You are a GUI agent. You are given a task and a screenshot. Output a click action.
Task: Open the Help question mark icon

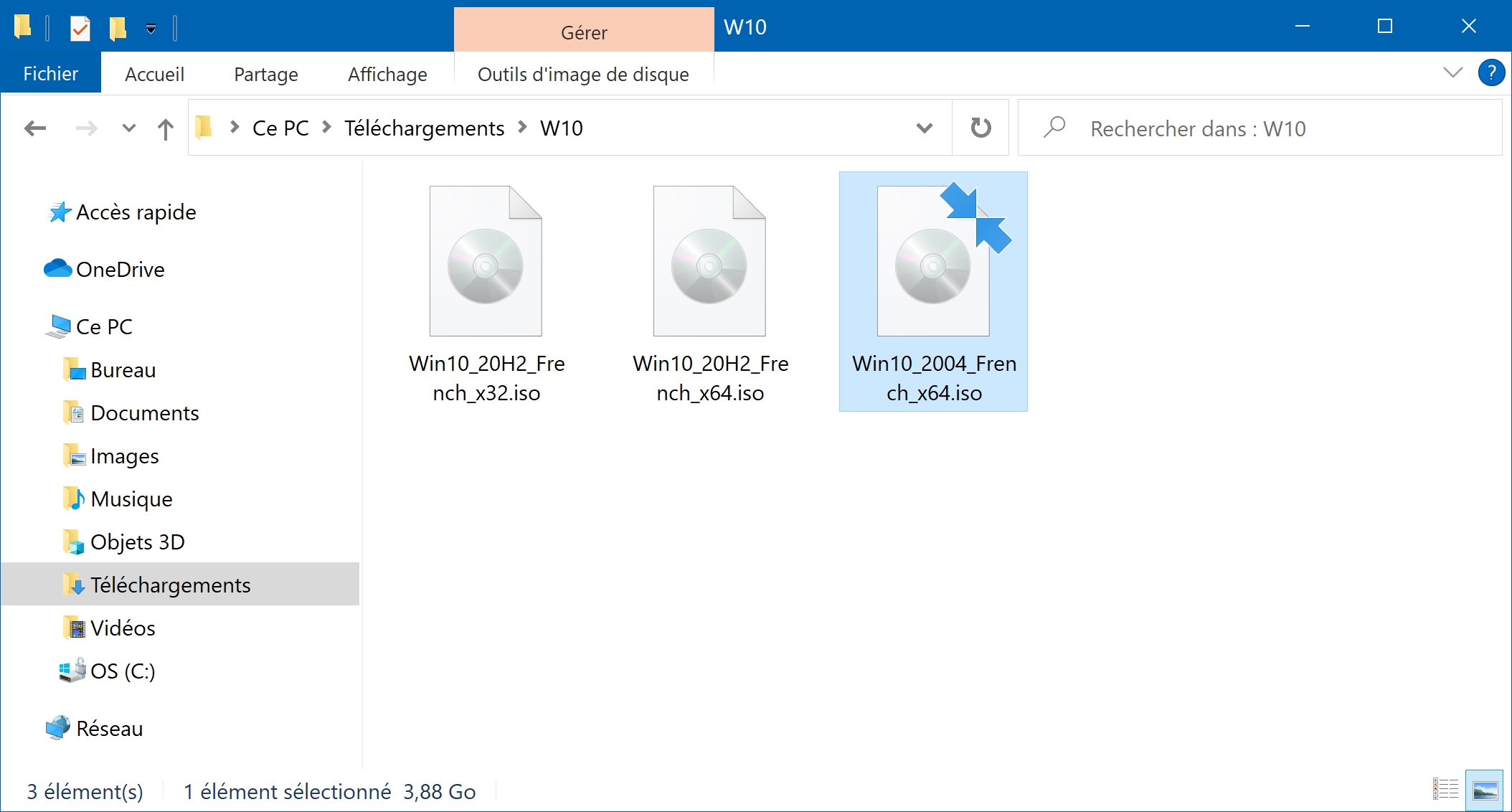tap(1491, 72)
